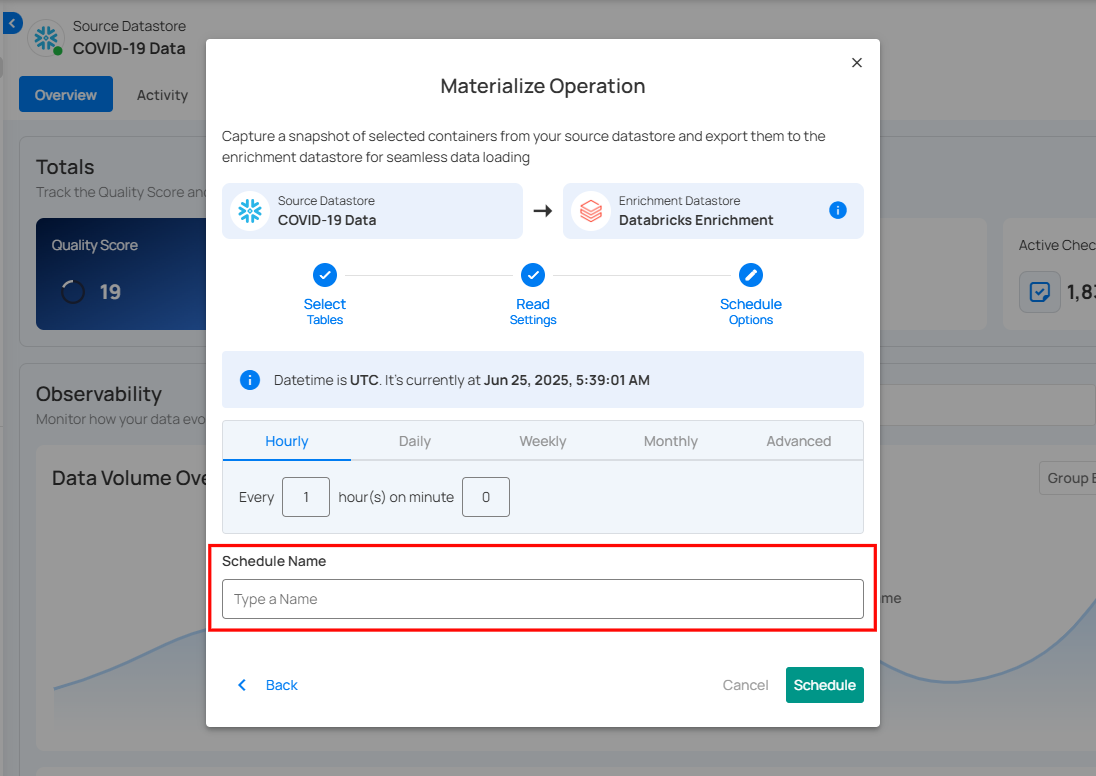Click the COVID-19 Data Snowflake header icon

(46, 38)
